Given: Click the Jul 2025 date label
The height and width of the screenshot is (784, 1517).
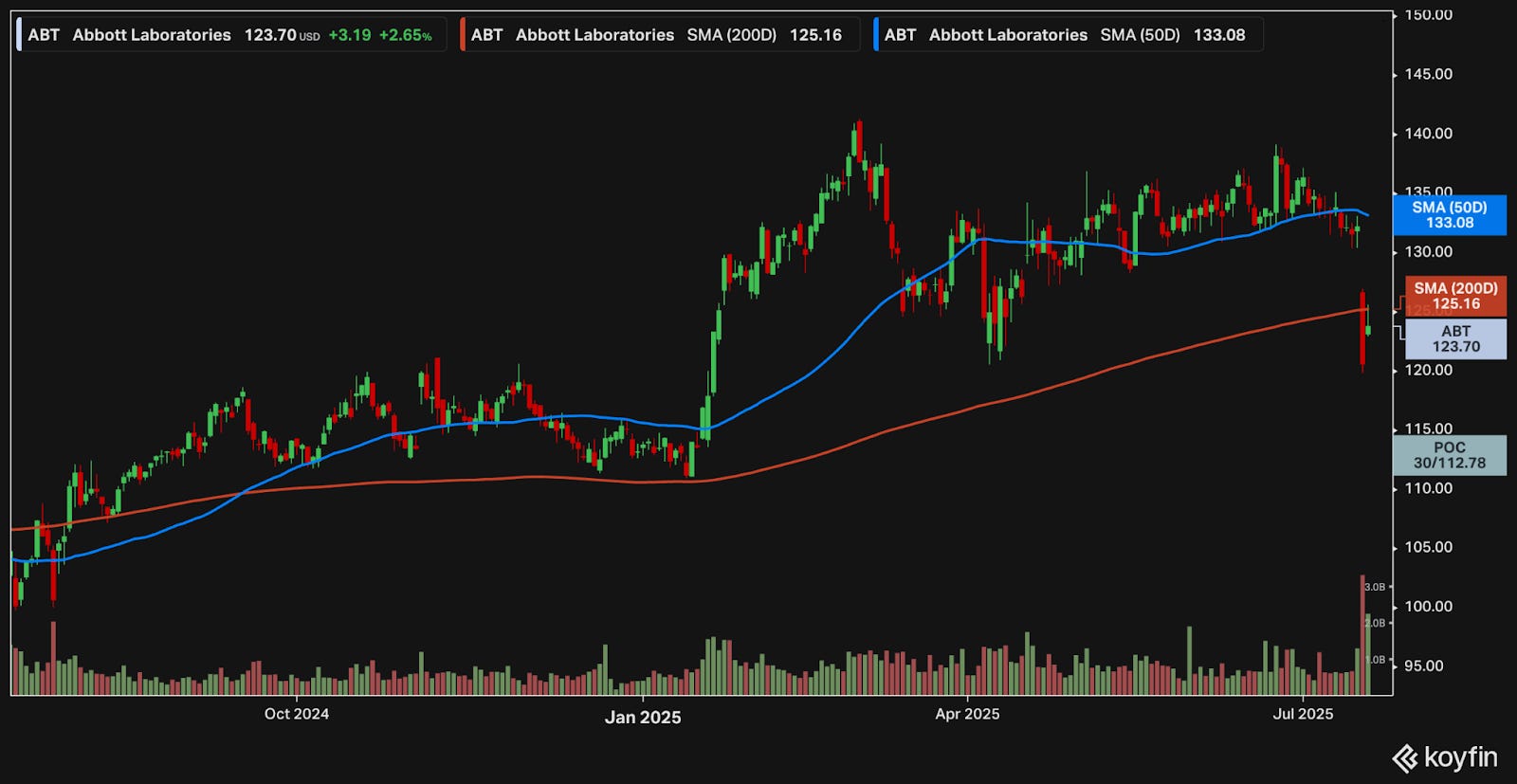Looking at the screenshot, I should (x=1303, y=714).
